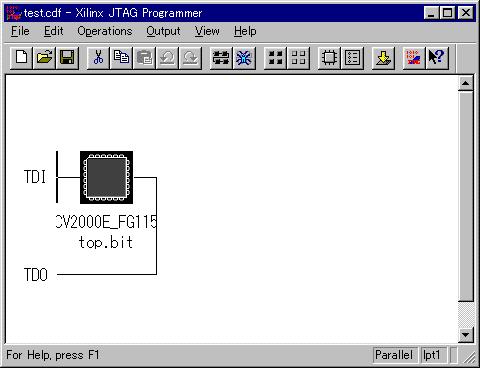
Task: Open a file using the folder icon
Action: [44, 58]
